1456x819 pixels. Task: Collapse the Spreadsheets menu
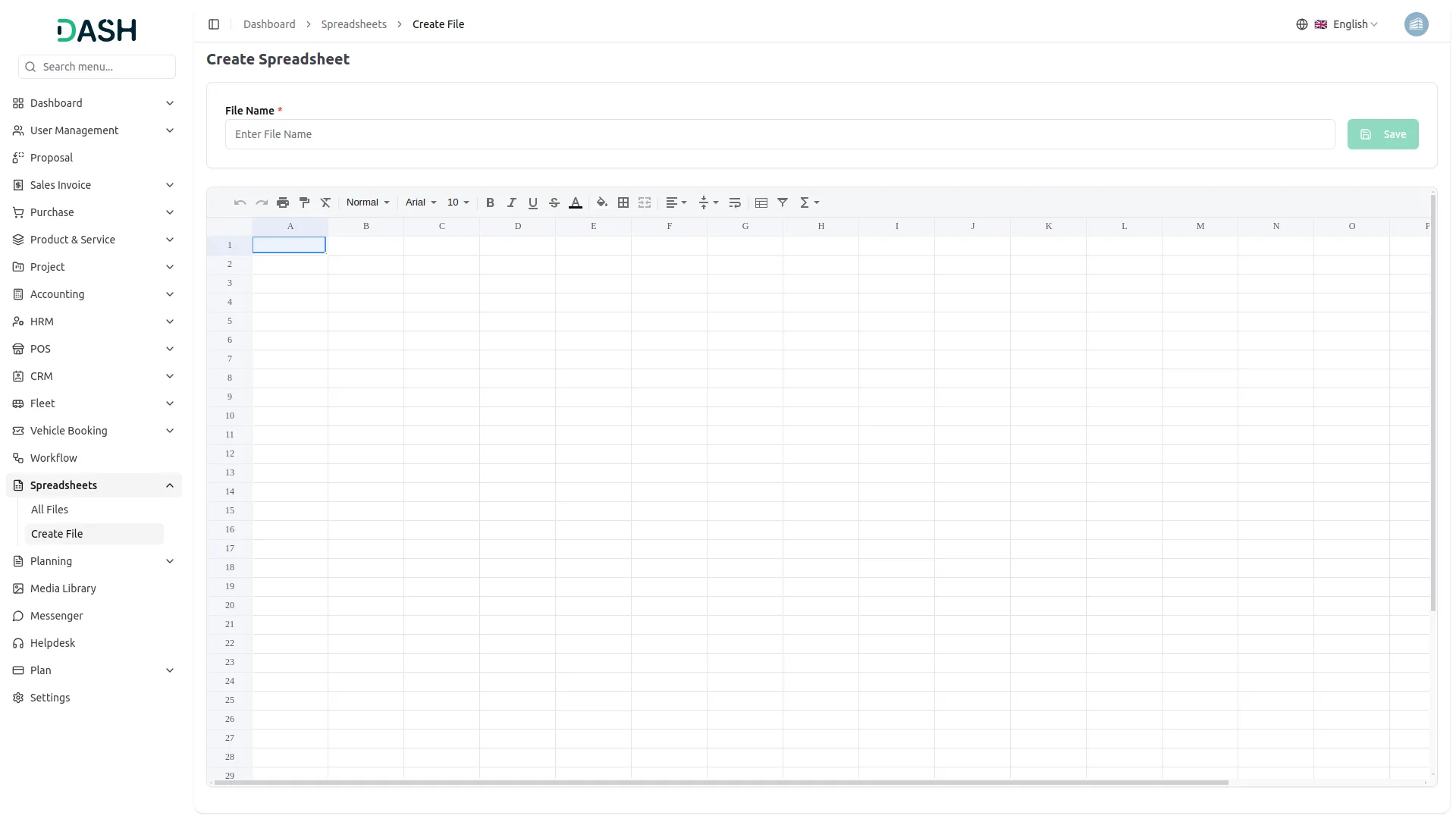pos(94,485)
